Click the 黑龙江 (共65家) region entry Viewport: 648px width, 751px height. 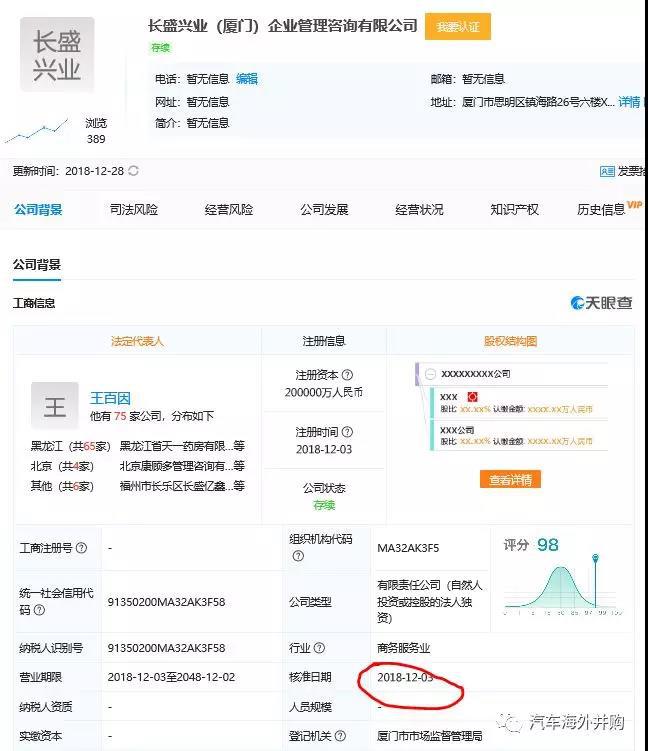(x=70, y=446)
